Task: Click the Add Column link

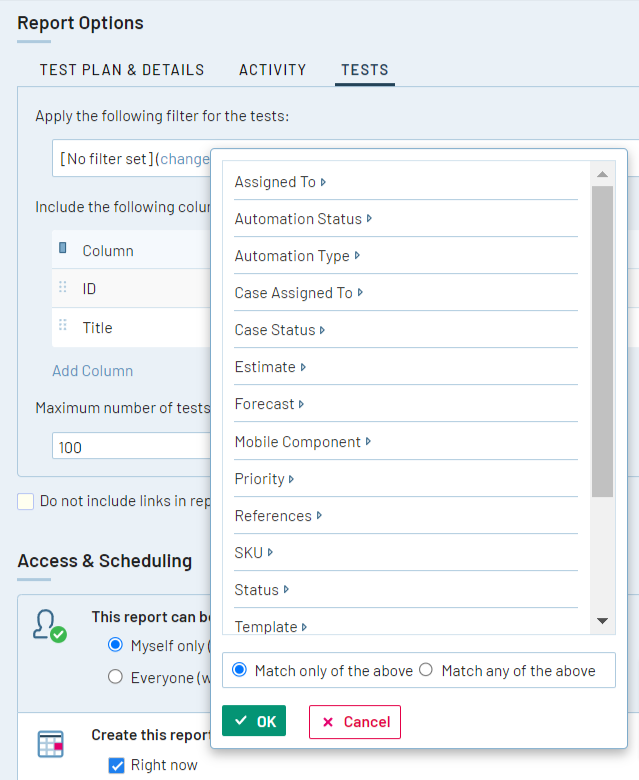Action: click(x=92, y=371)
